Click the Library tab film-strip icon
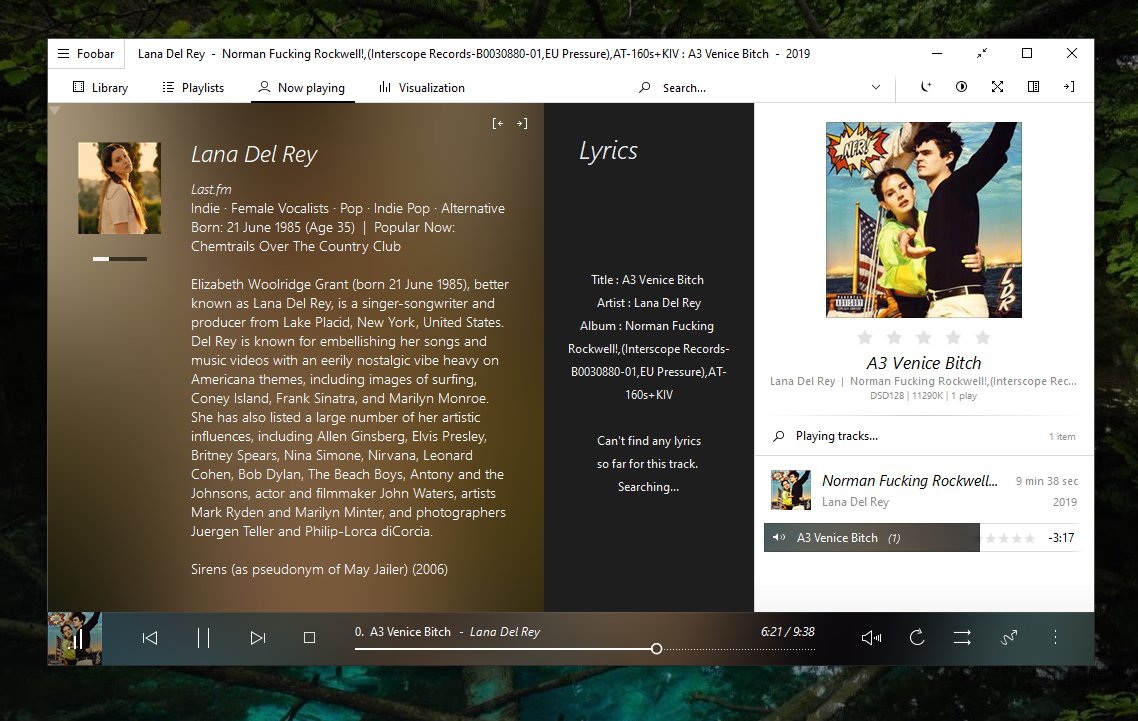This screenshot has width=1138, height=721. point(78,87)
